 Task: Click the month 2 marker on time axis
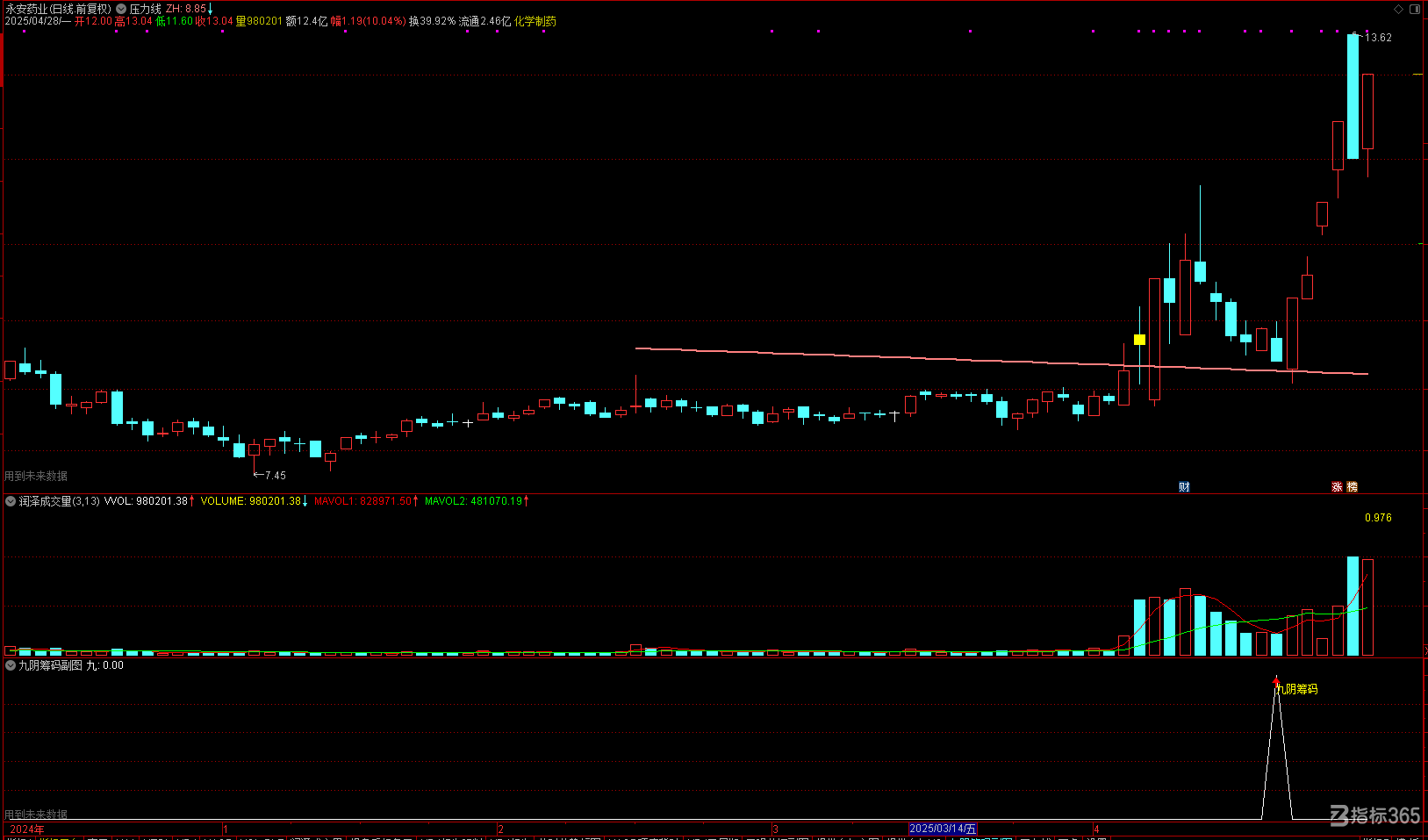click(x=501, y=829)
